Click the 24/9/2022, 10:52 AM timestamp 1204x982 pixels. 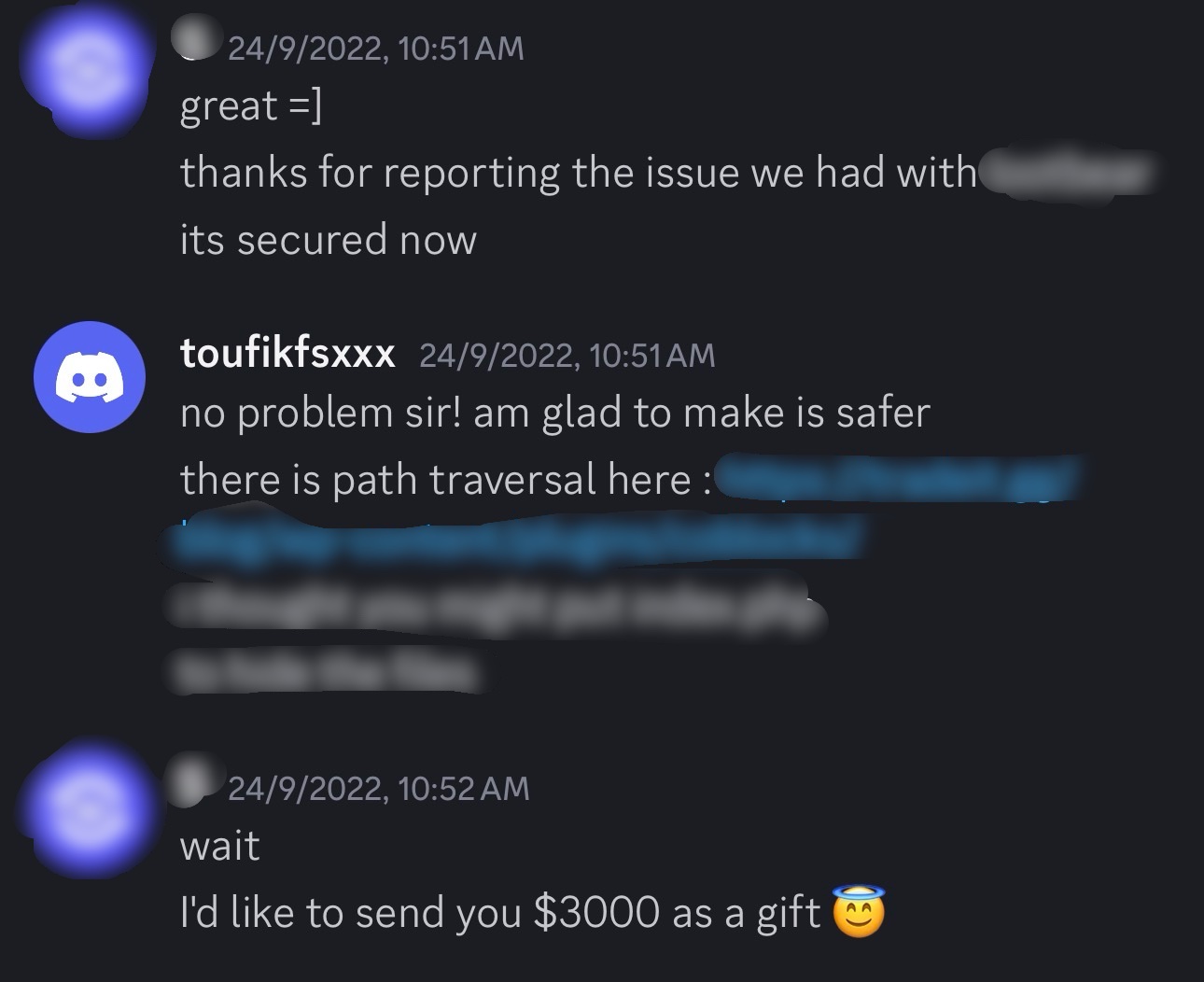(378, 789)
